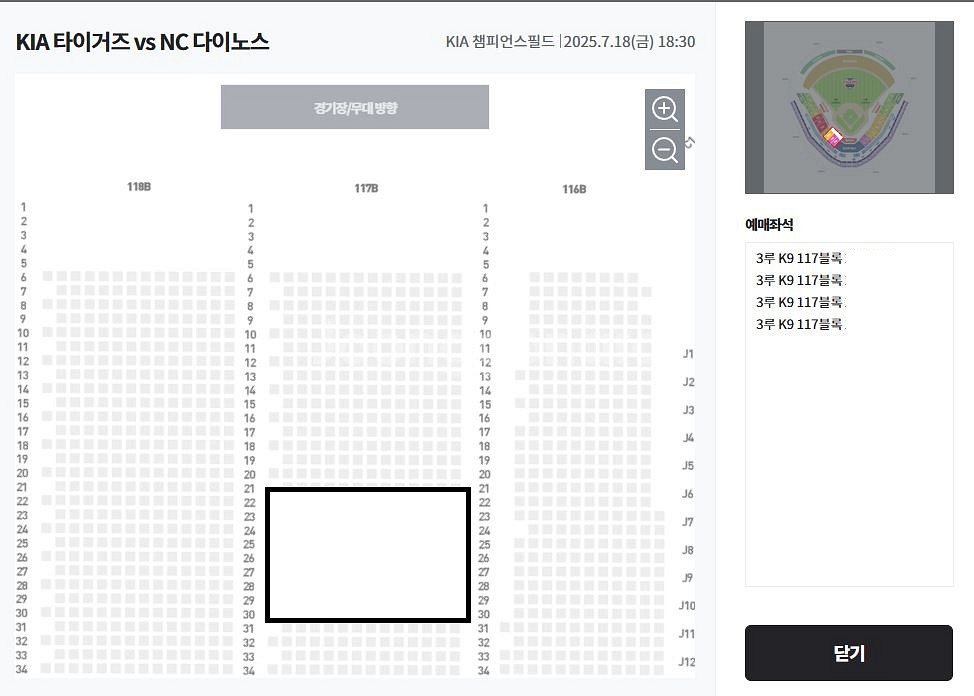Click the stadium overview minimap thumbnail

tap(849, 108)
